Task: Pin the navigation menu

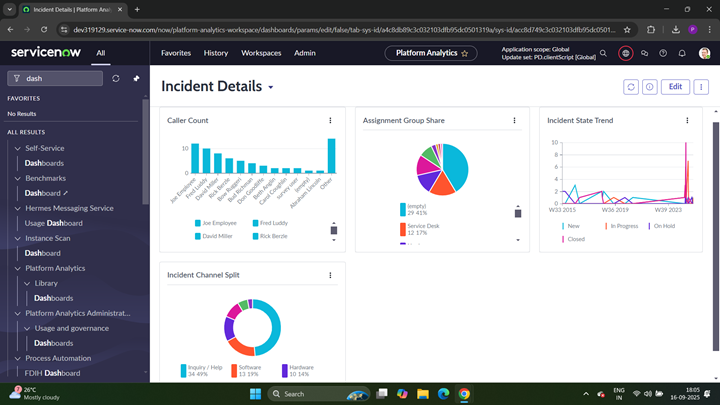Action: [x=136, y=79]
